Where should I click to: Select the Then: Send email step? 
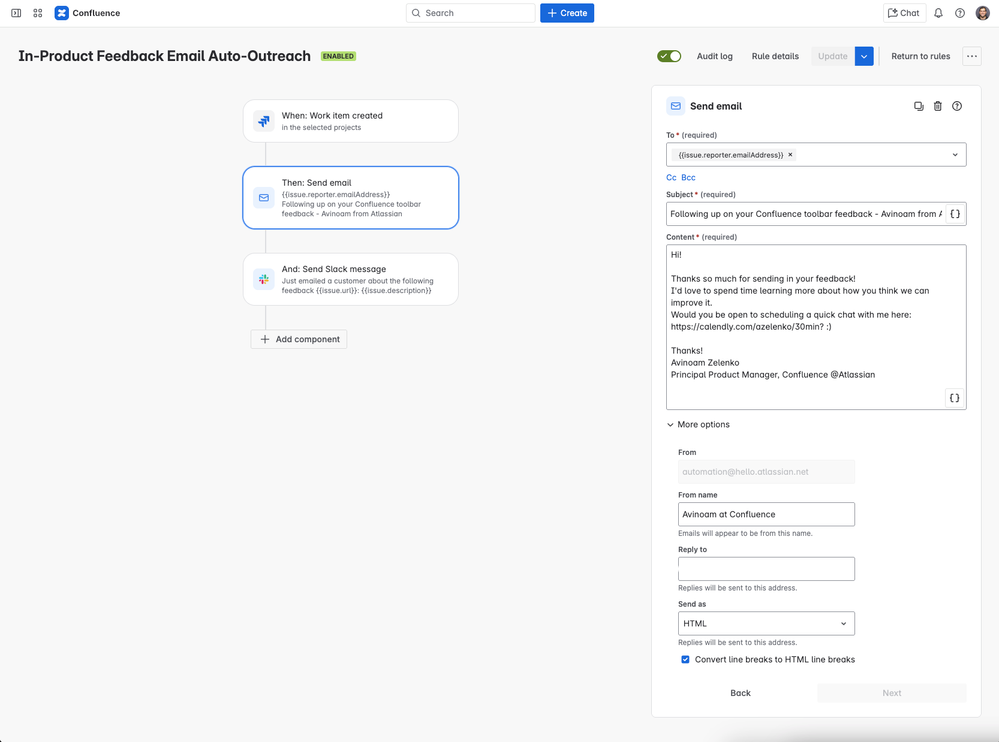pos(350,197)
